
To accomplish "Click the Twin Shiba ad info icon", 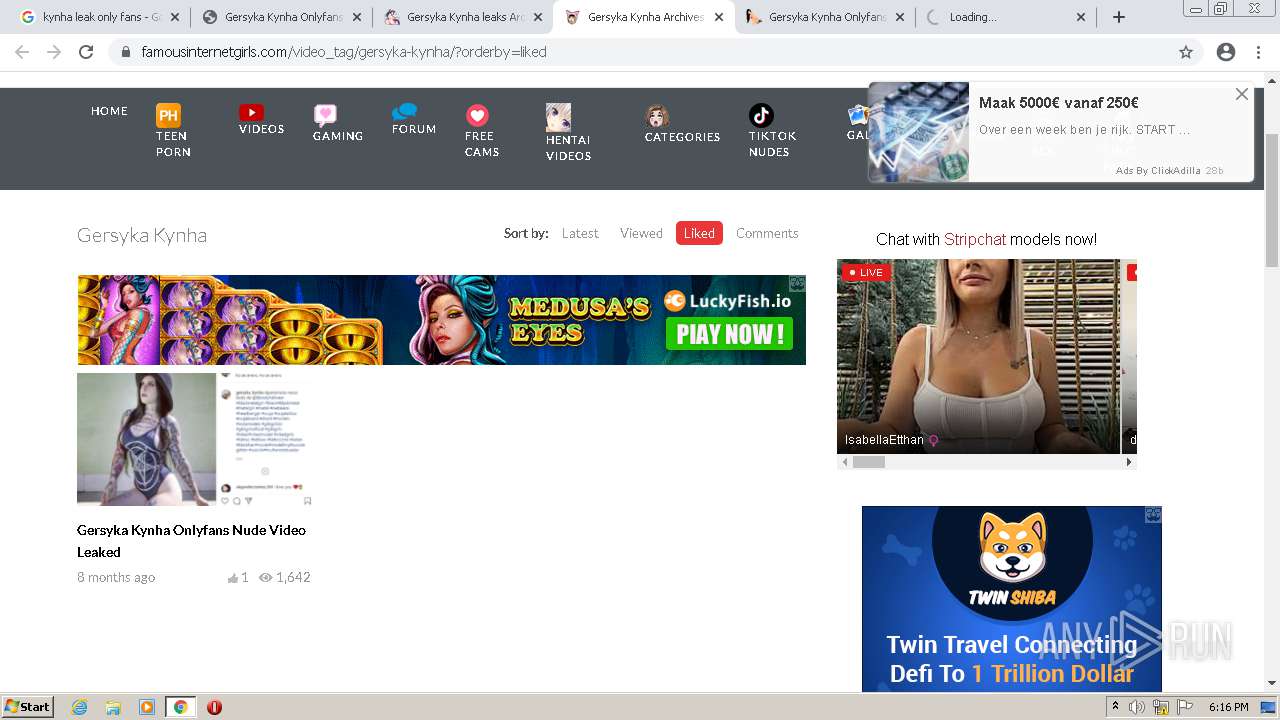I will click(x=1153, y=514).
